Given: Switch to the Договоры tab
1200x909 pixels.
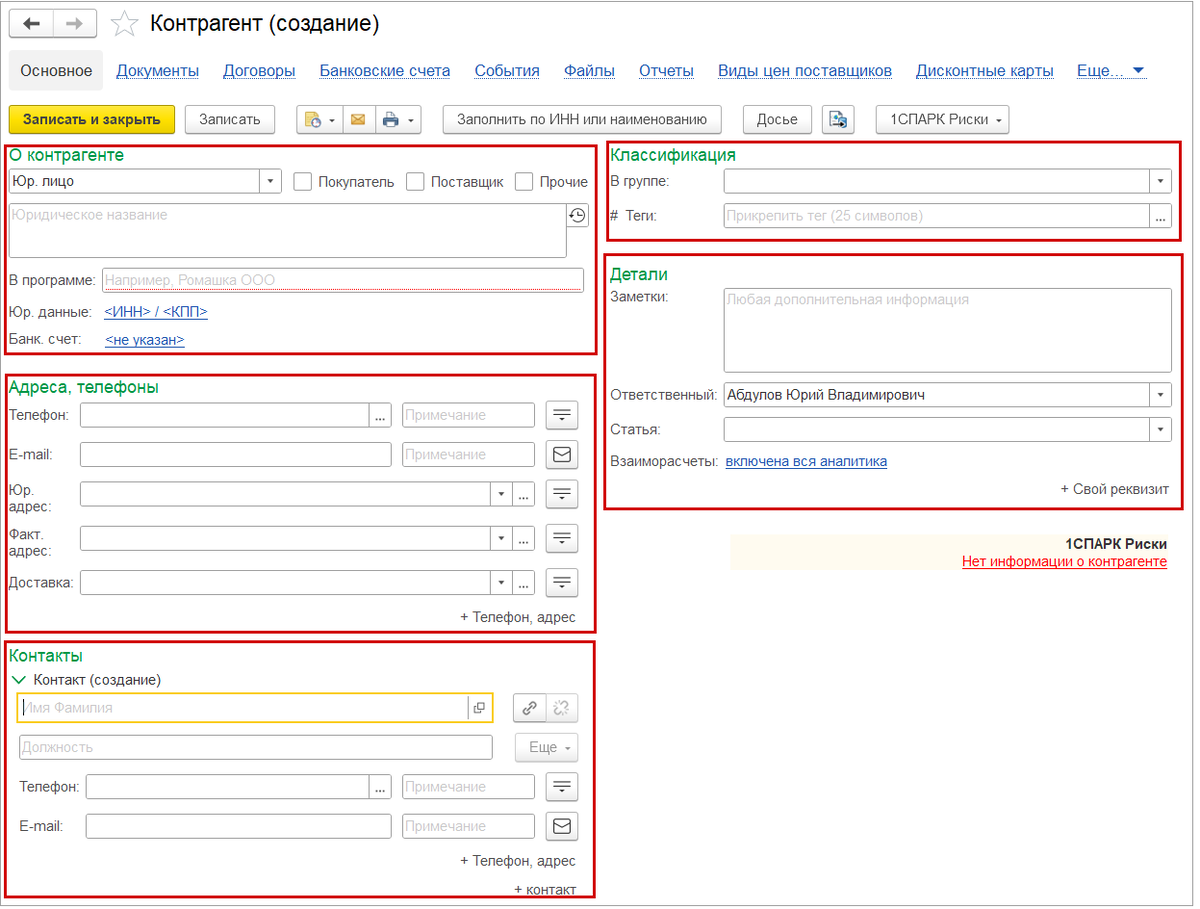Looking at the screenshot, I should [259, 71].
